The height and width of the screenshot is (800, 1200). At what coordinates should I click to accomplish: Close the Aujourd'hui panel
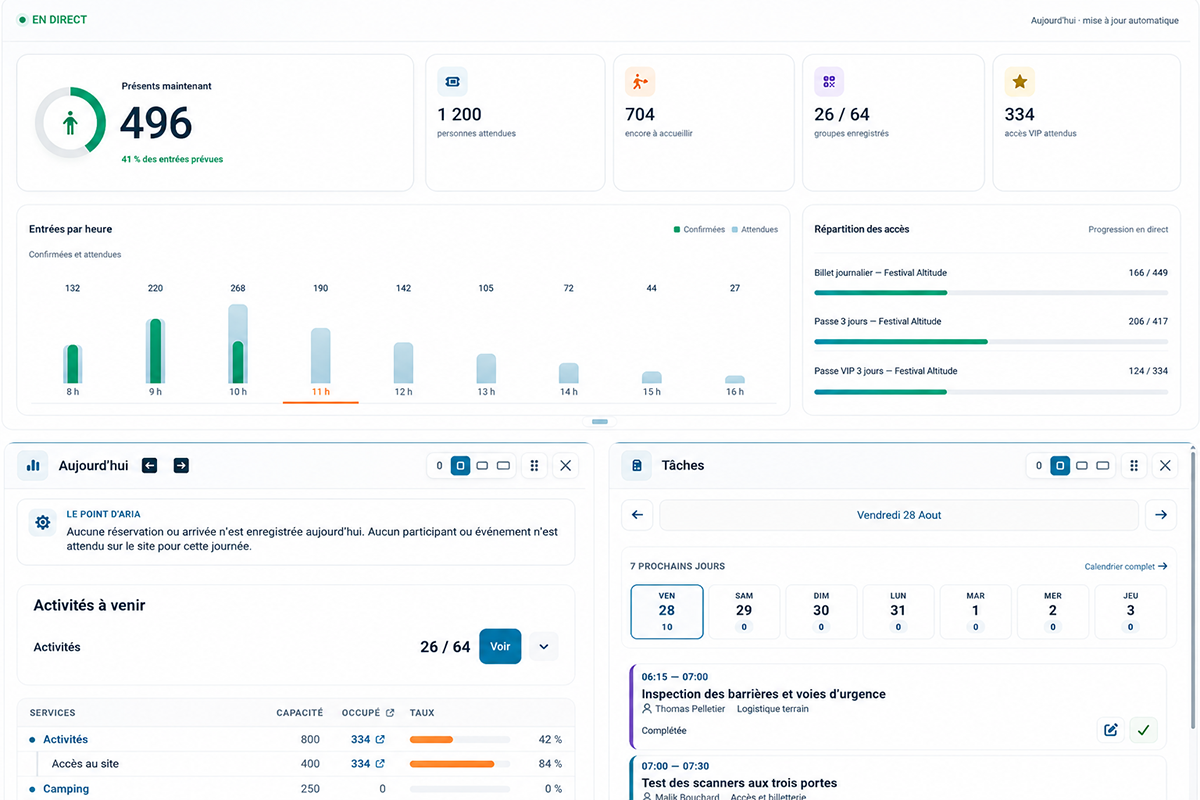pos(565,465)
